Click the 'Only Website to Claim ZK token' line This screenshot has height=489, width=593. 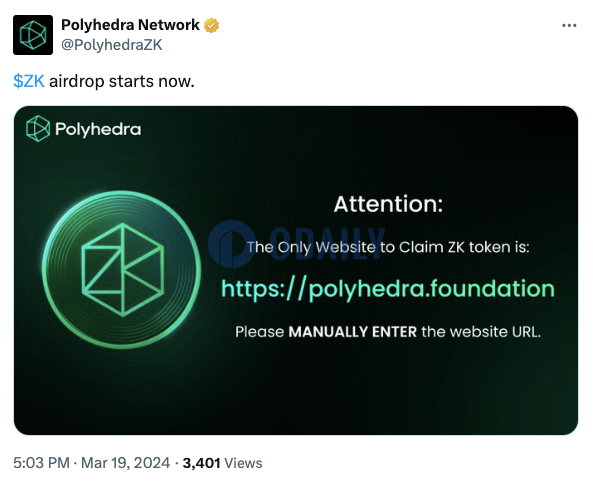tap(388, 247)
